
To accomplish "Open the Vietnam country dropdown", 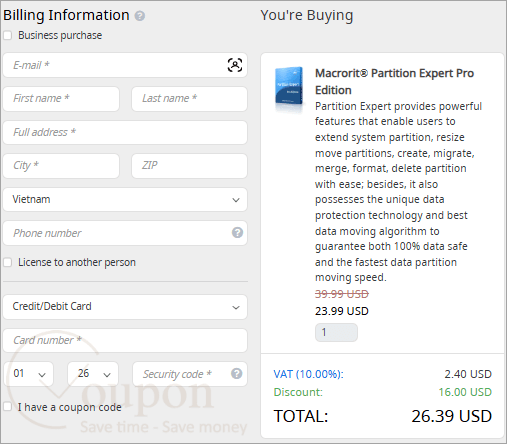I will pyautogui.click(x=125, y=200).
